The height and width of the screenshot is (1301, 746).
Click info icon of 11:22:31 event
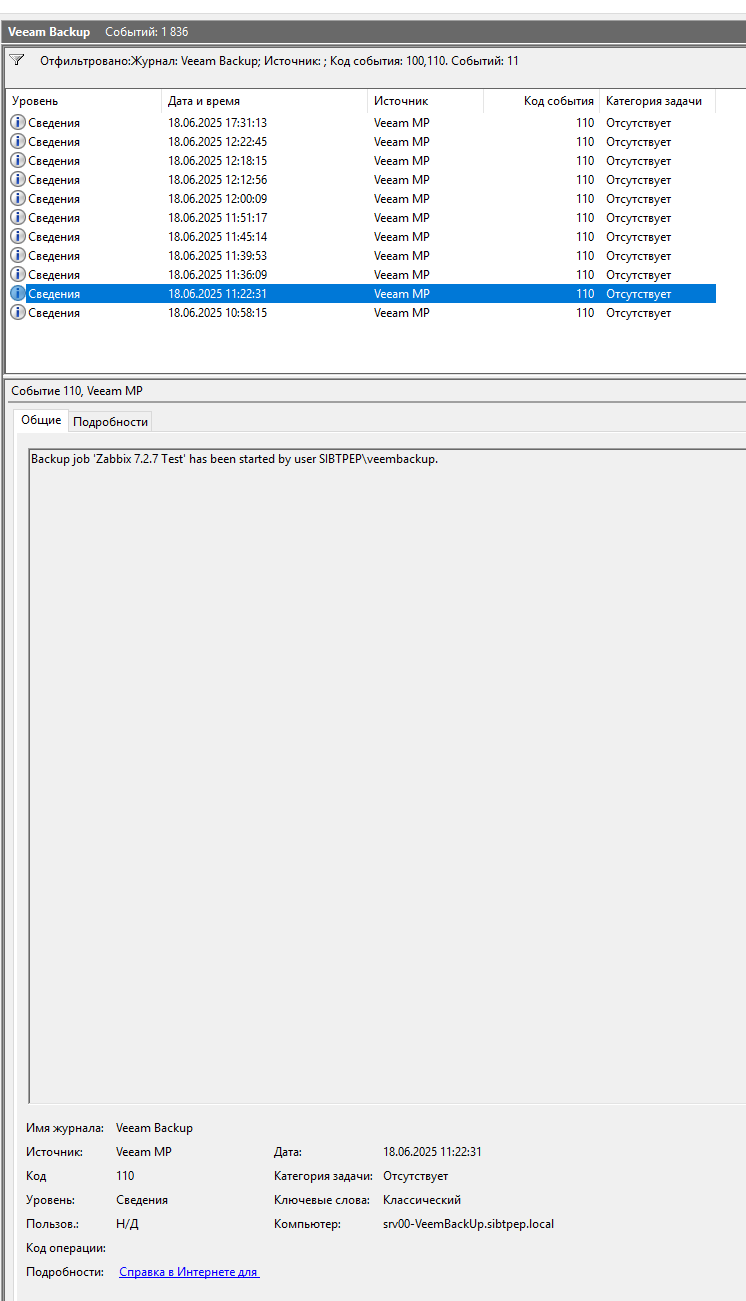18,293
